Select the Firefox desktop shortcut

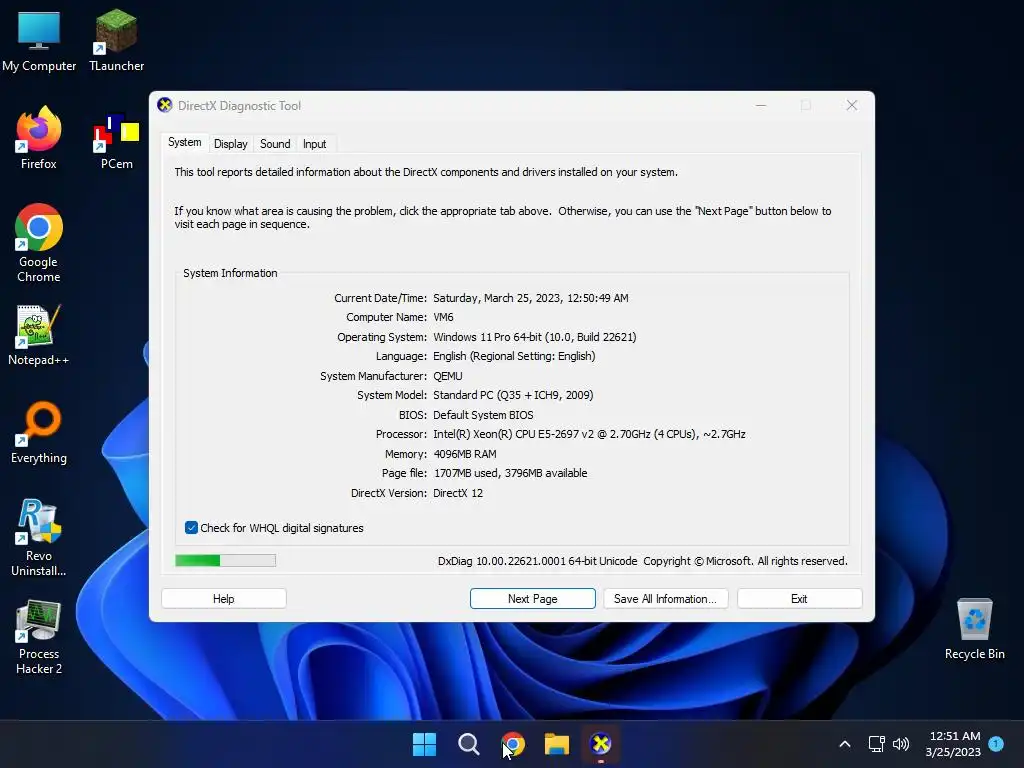coord(39,138)
